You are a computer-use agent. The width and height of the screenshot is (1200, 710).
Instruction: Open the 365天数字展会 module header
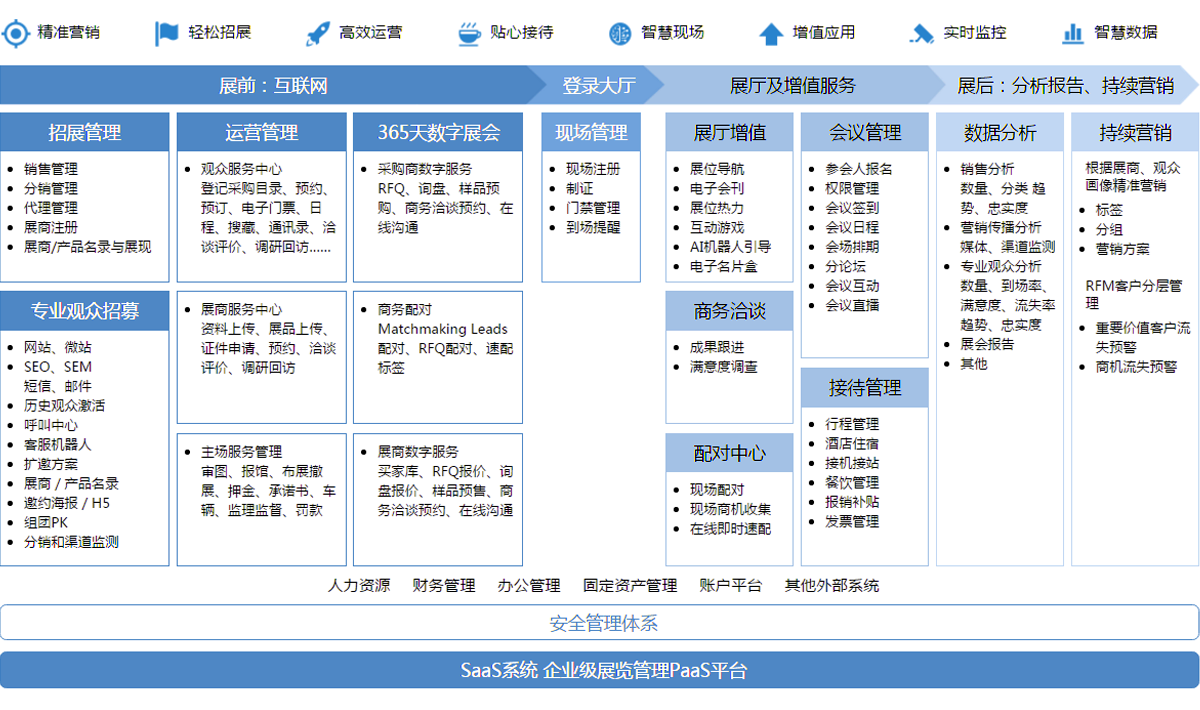tap(438, 132)
